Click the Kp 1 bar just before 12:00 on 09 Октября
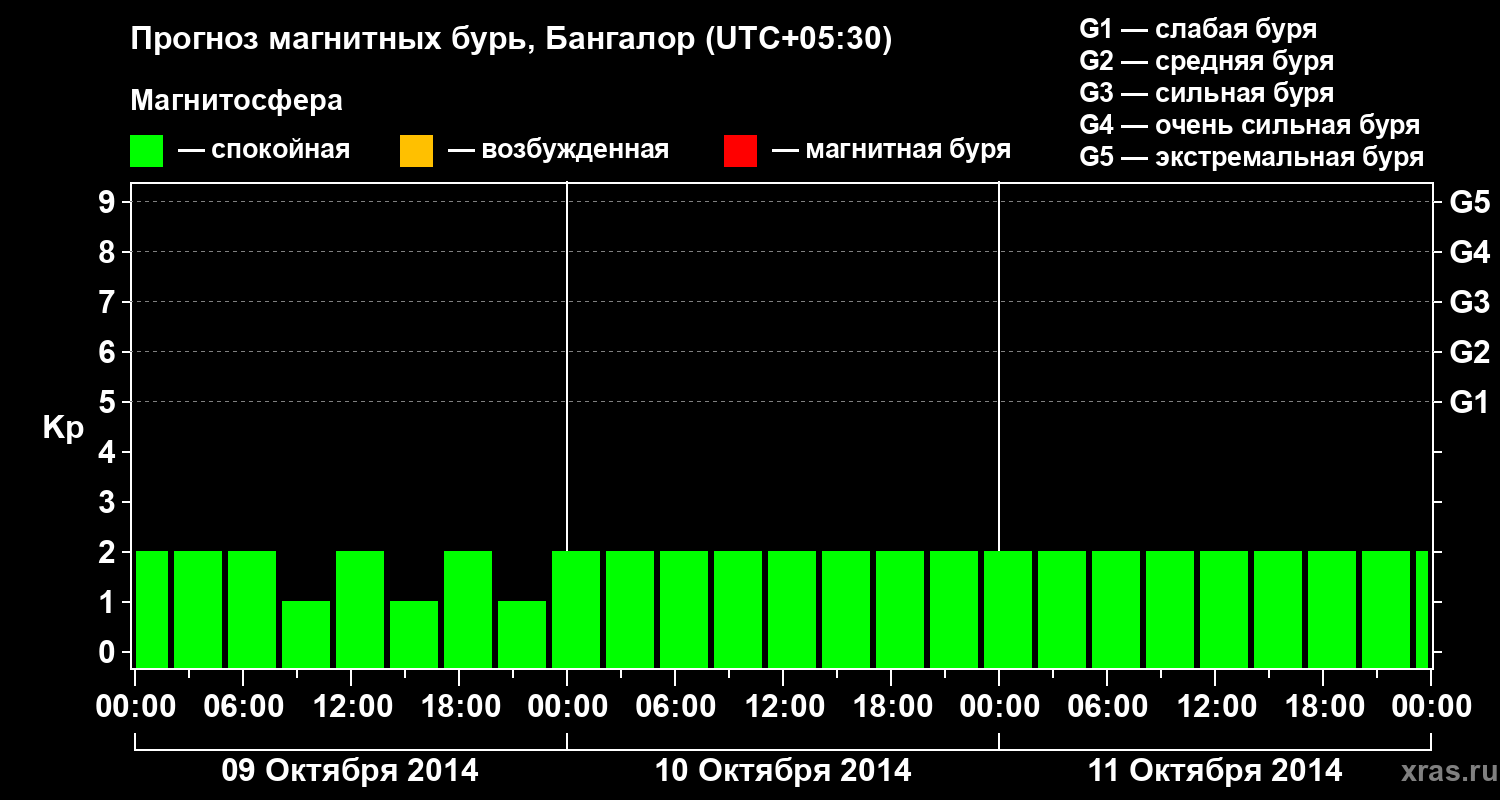1500x800 pixels. [x=306, y=634]
